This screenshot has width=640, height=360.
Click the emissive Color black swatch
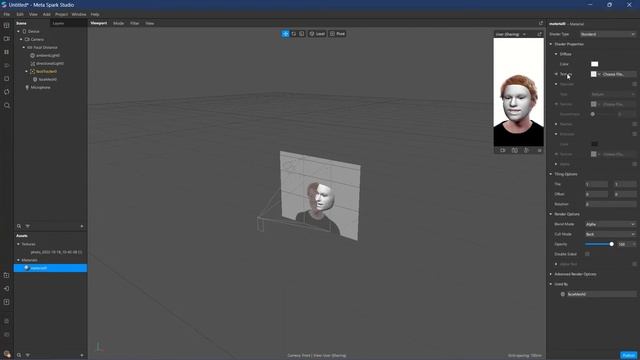594,144
